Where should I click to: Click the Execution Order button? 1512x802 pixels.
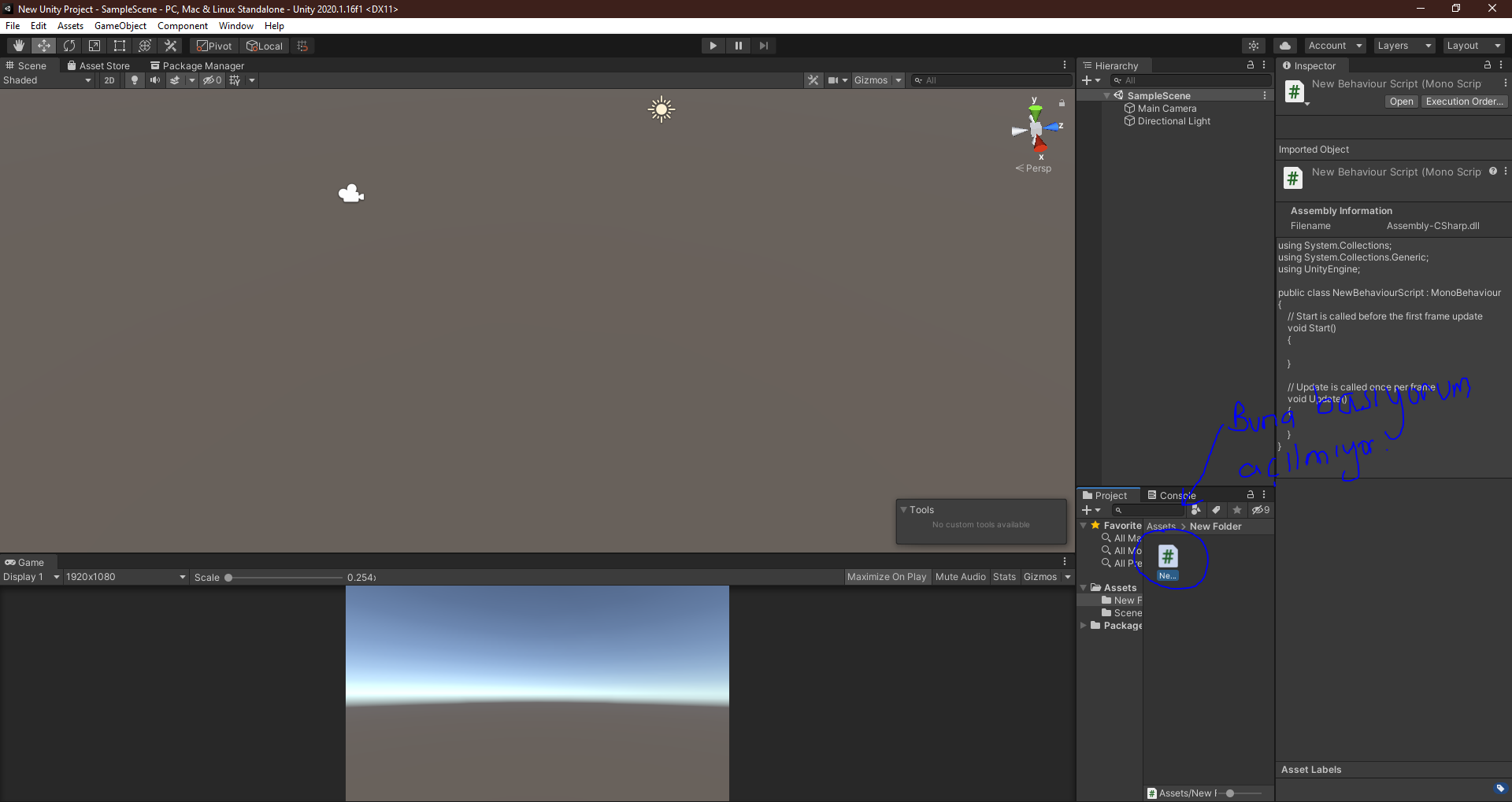(x=1465, y=102)
